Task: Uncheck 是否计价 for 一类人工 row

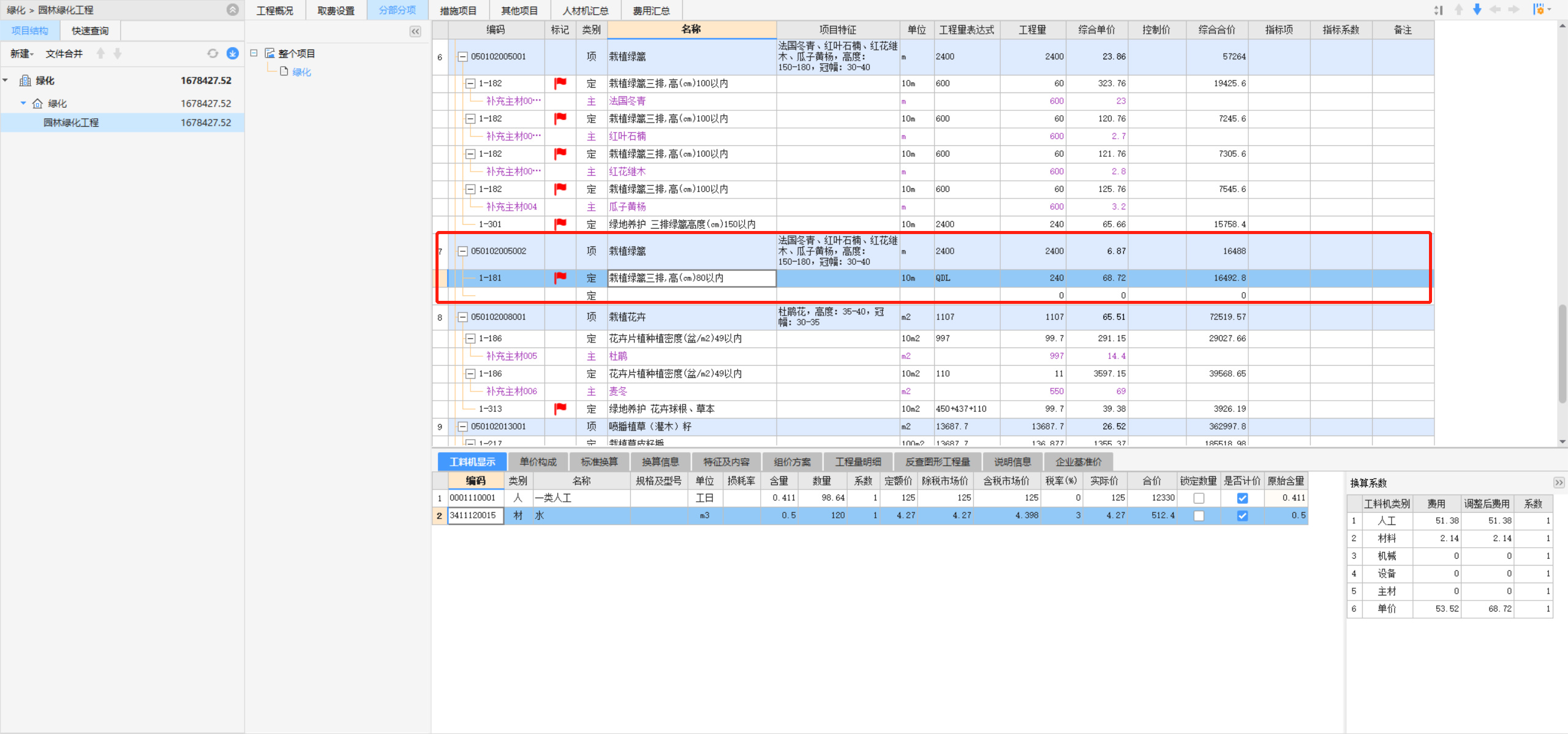Action: pyautogui.click(x=1242, y=498)
